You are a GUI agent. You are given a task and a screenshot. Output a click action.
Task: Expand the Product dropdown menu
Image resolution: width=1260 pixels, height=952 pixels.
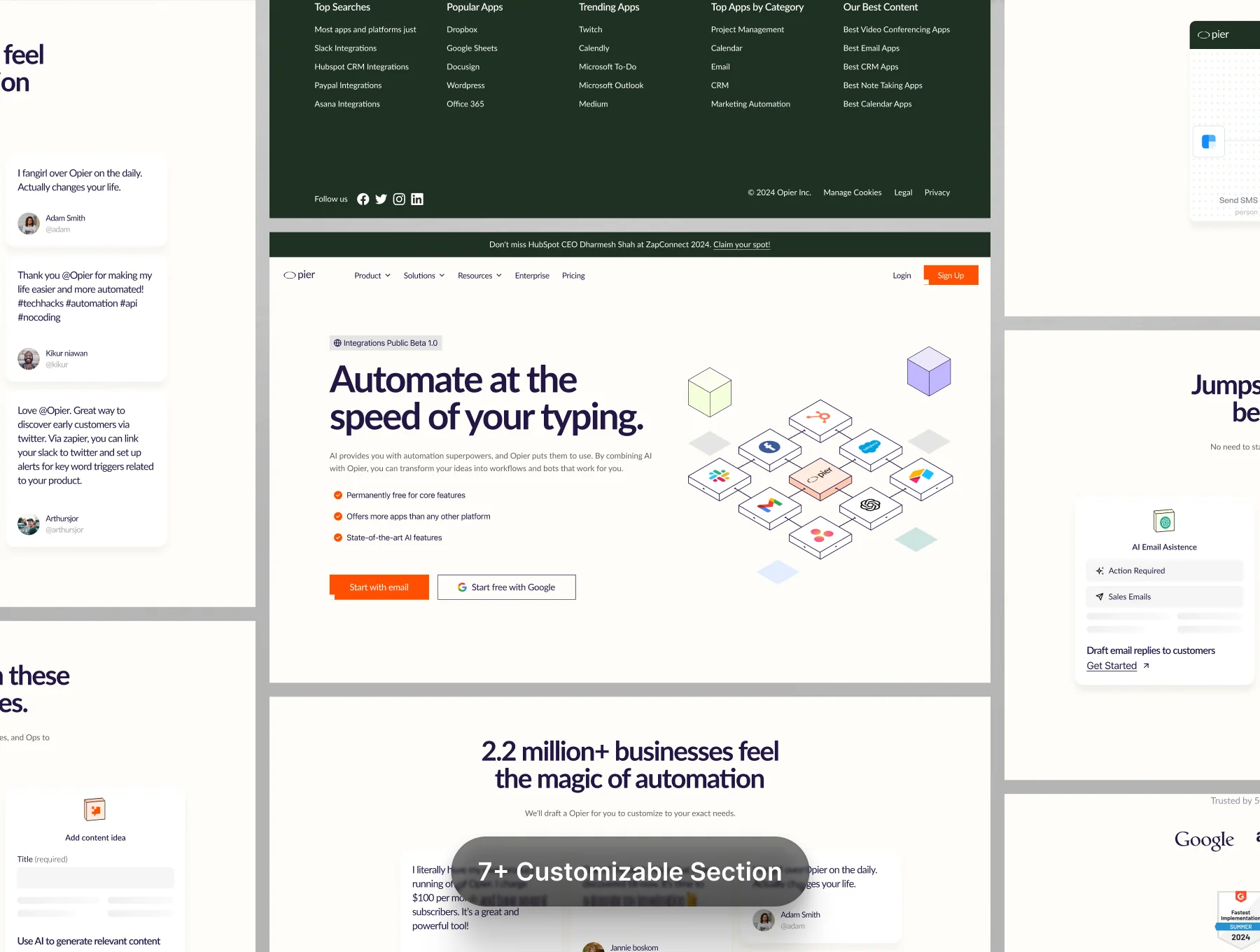(372, 276)
